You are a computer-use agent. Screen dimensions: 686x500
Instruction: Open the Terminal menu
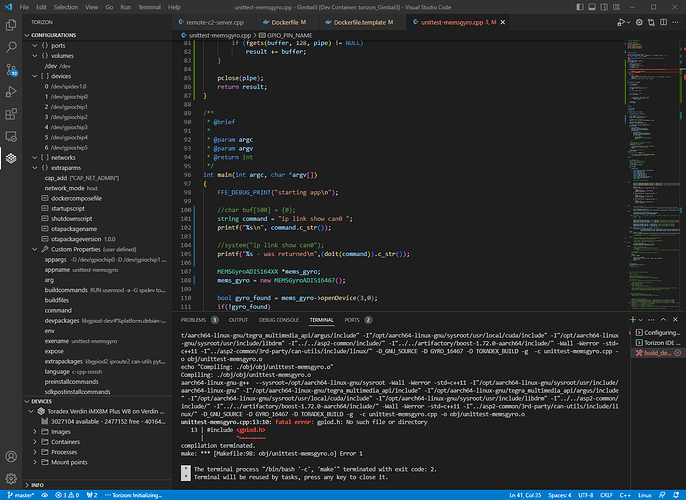pos(149,7)
